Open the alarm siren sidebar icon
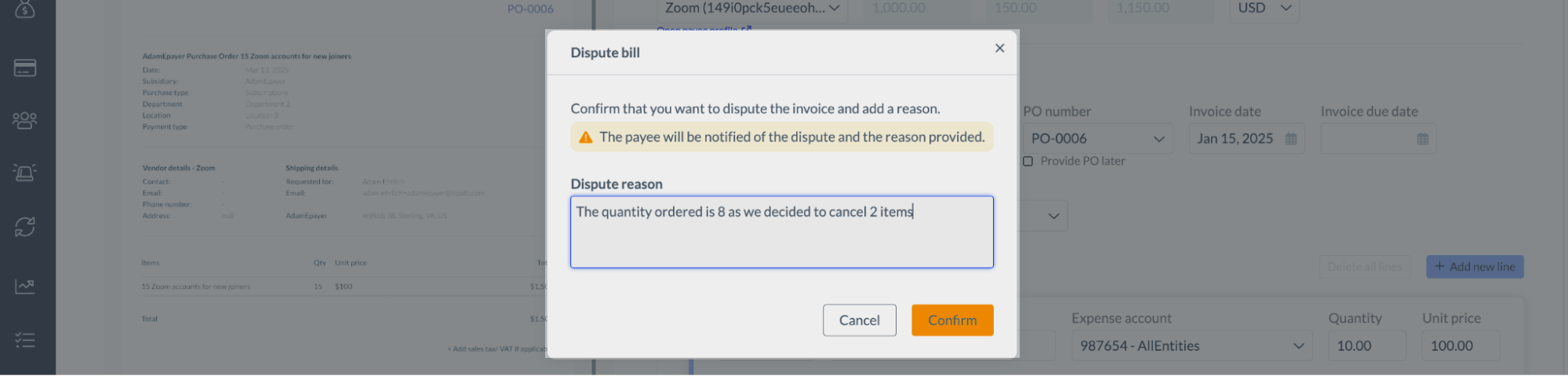 [25, 172]
